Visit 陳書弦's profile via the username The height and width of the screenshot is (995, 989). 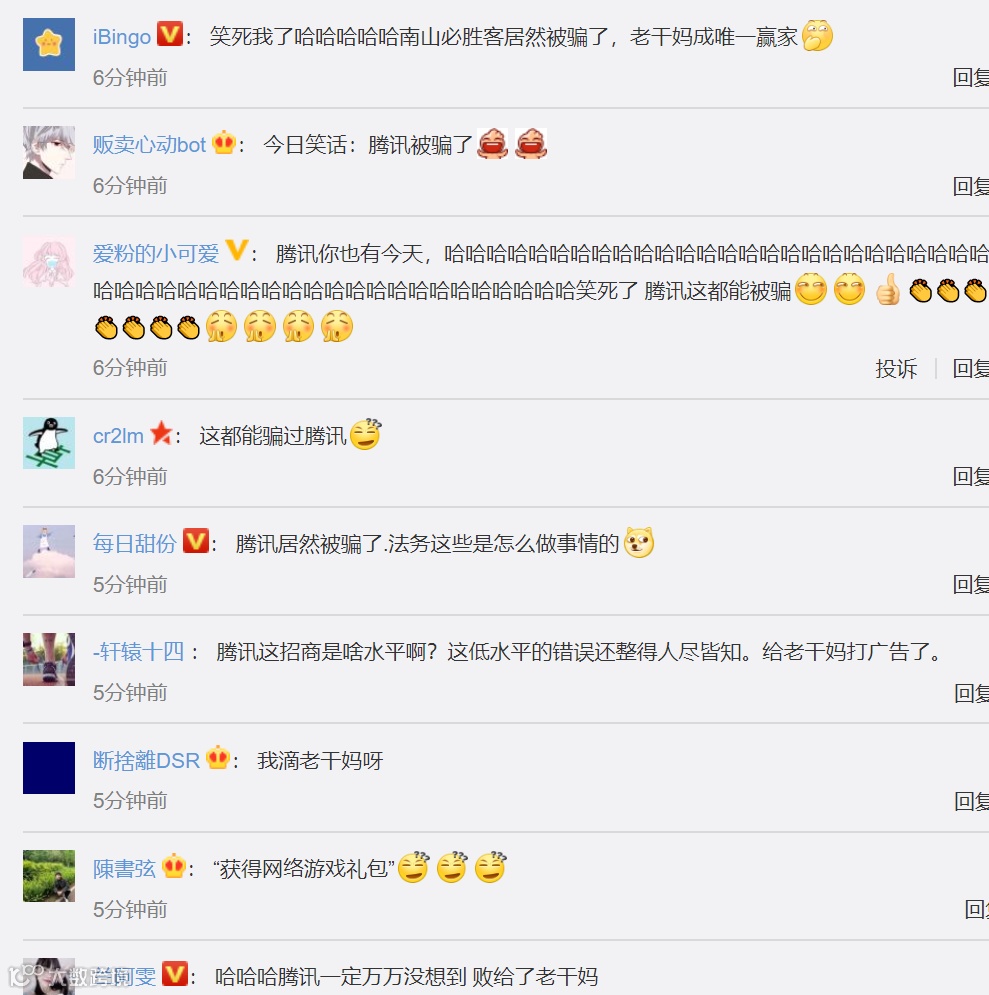point(124,869)
